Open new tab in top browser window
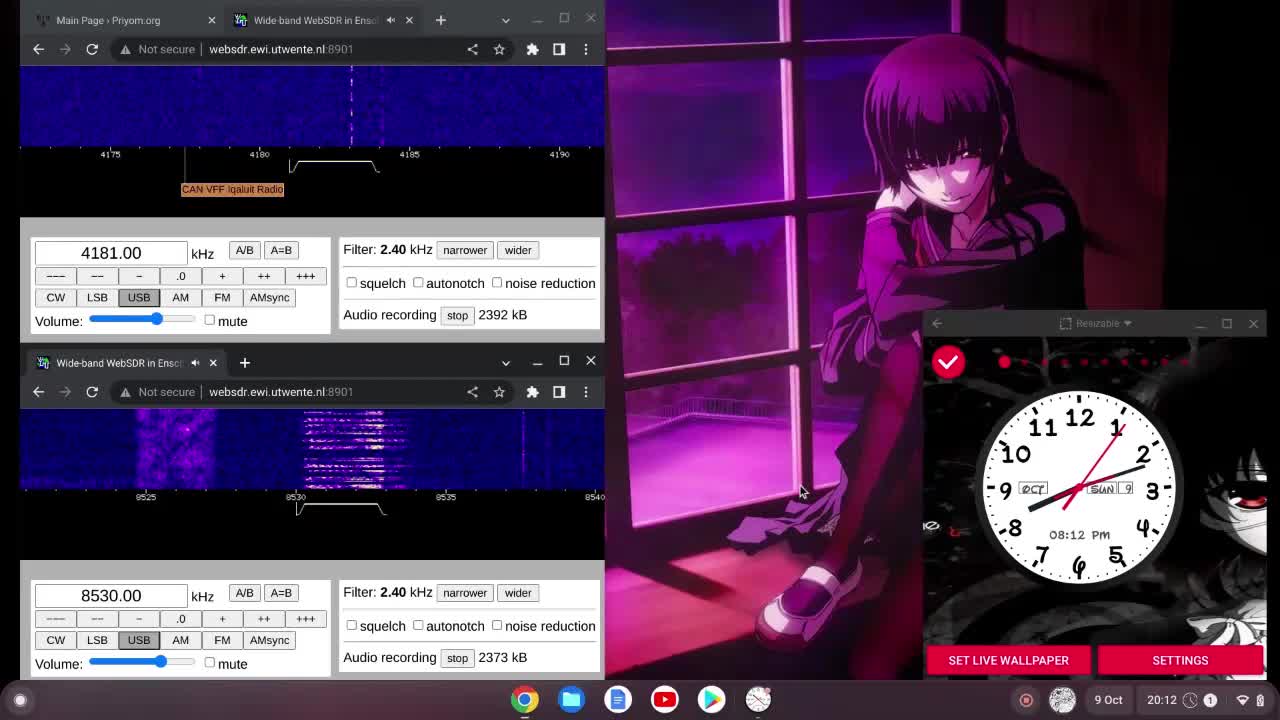Image resolution: width=1280 pixels, height=720 pixels. click(440, 20)
